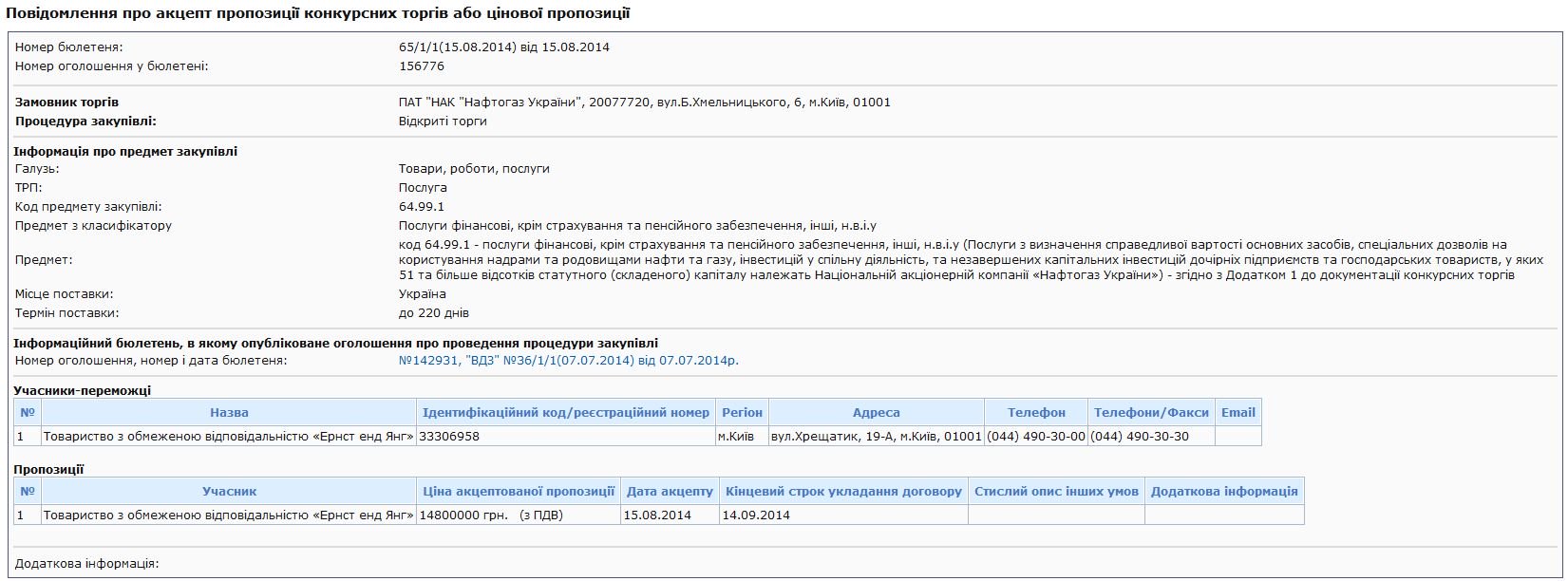Click the 'Адреса' column header
Image resolution: width=1568 pixels, height=581 pixels.
[x=876, y=412]
